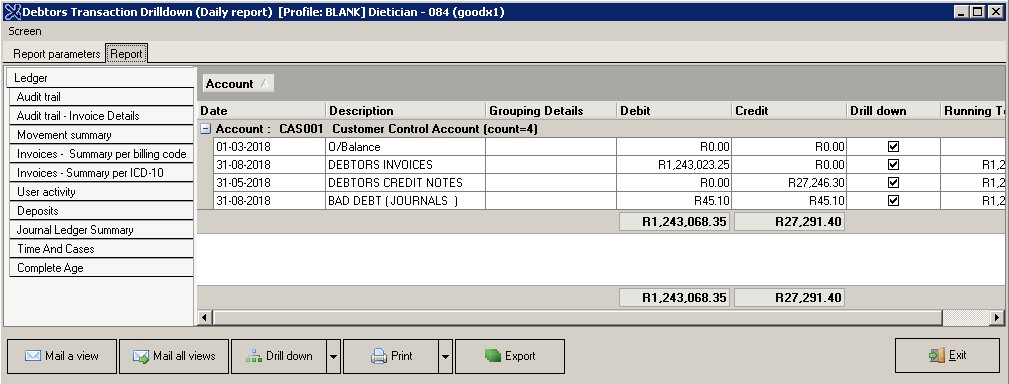Click the Print button
Viewport: 1009px width, 384px height.
(391, 356)
